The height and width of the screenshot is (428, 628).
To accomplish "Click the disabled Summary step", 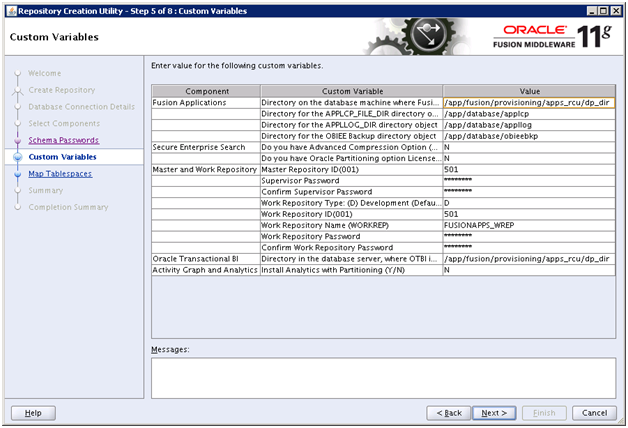I will (x=46, y=191).
